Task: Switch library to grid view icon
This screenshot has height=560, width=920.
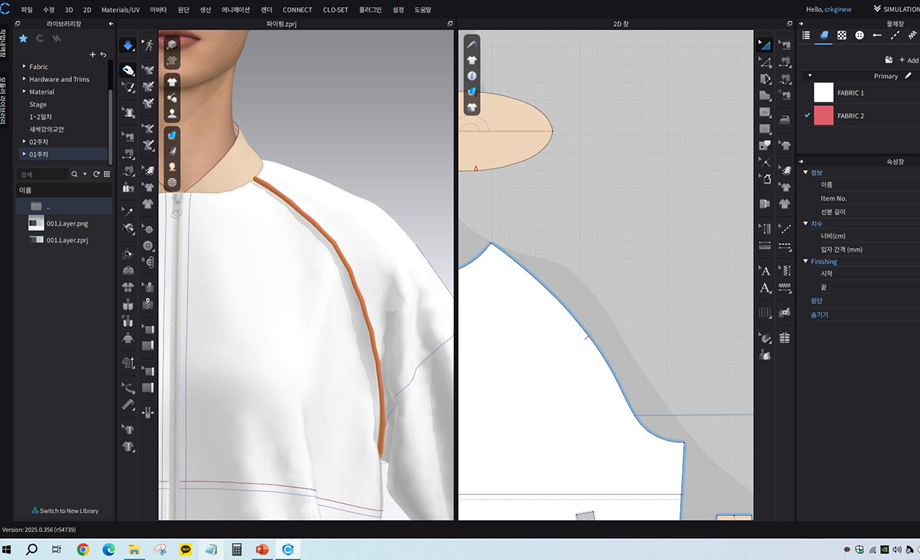Action: click(x=107, y=174)
